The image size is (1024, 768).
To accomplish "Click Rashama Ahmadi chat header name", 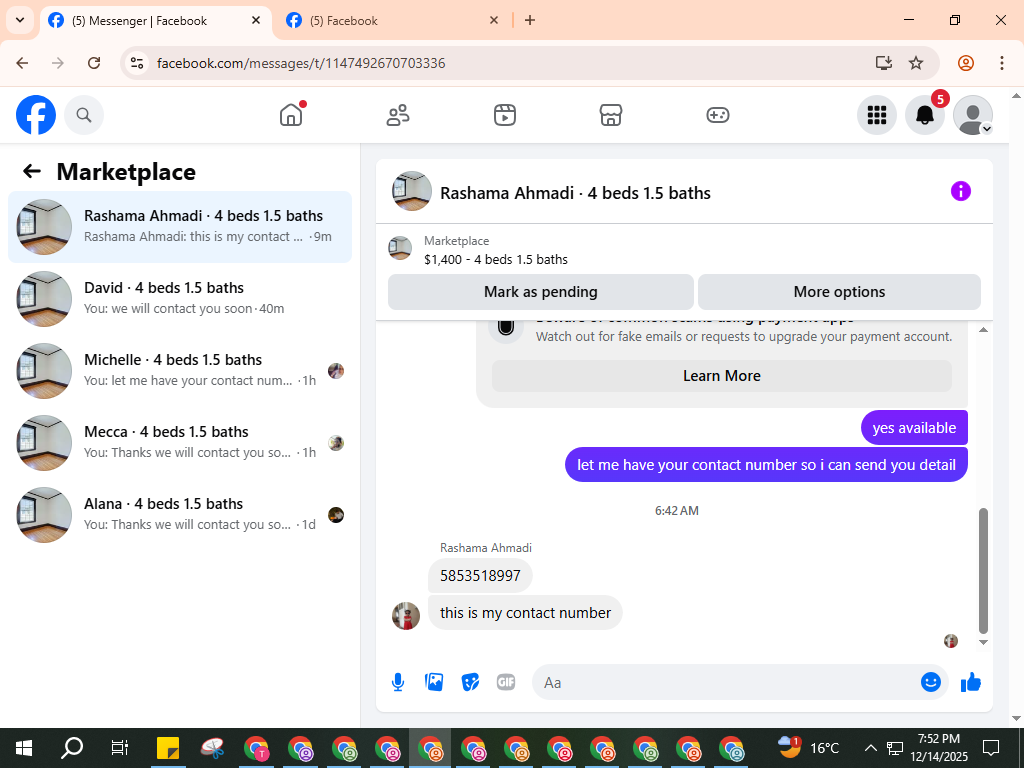I will pyautogui.click(x=575, y=193).
